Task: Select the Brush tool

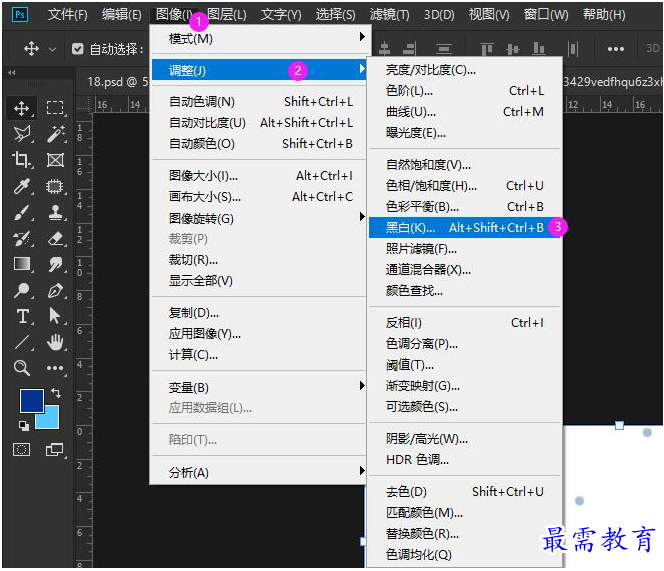Action: click(22, 212)
